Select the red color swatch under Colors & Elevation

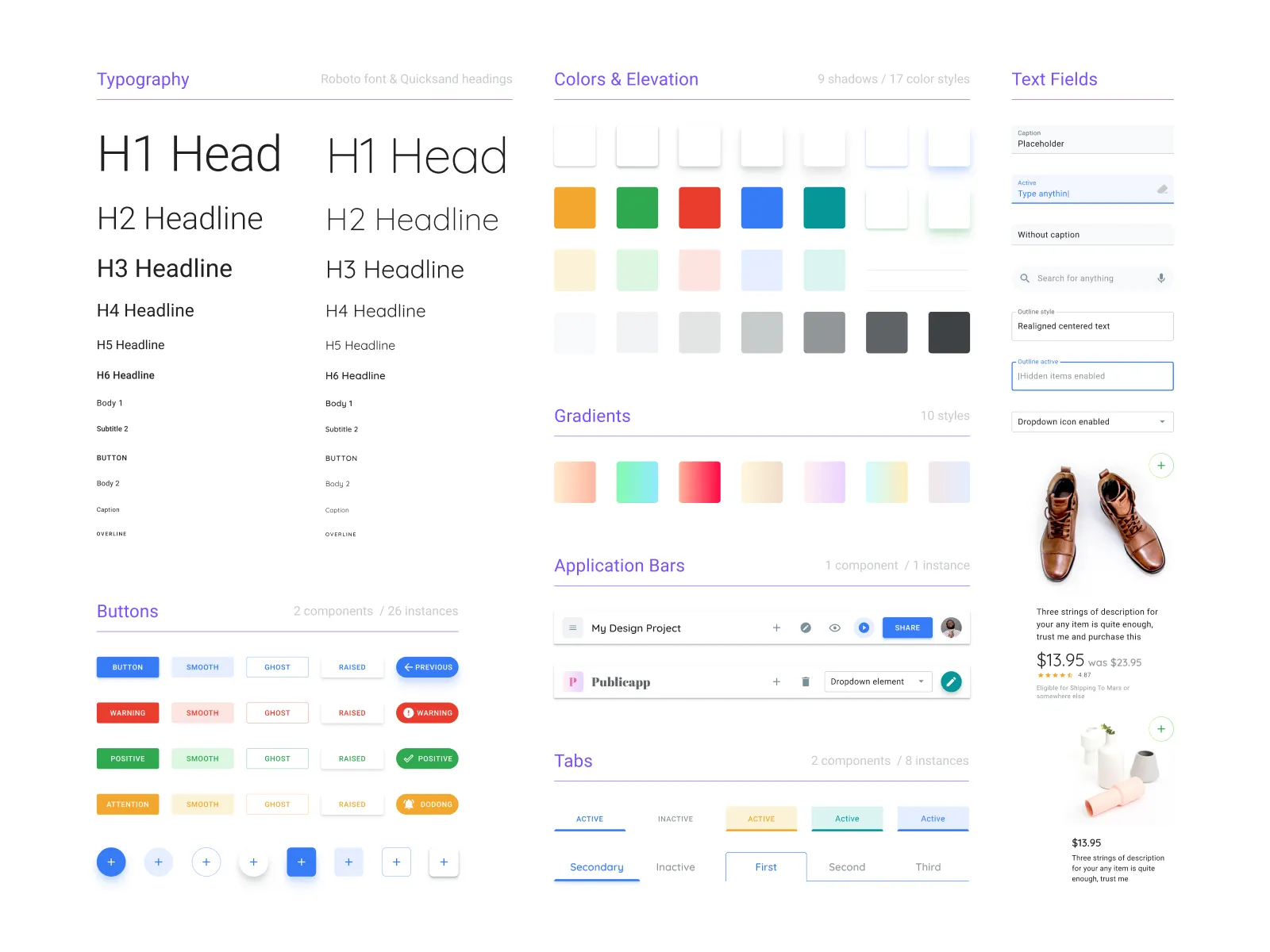699,207
